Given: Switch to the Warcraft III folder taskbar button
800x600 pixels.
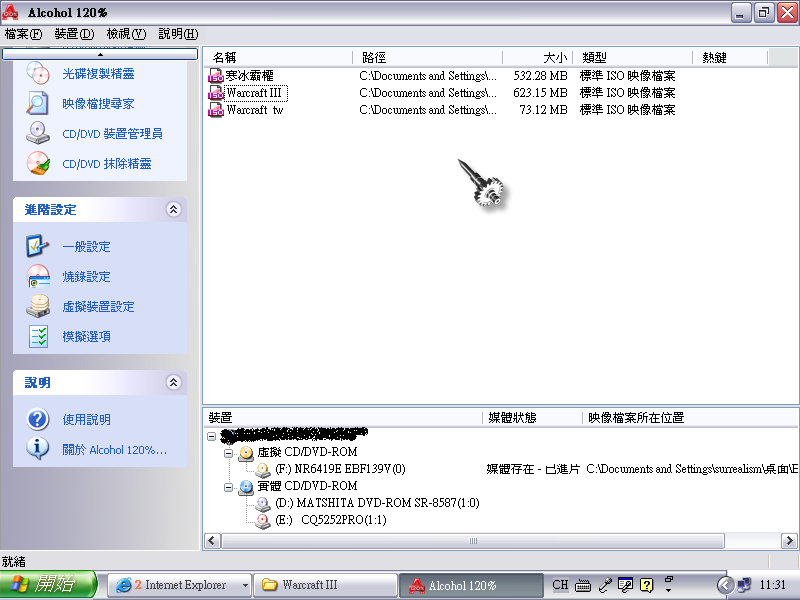Looking at the screenshot, I should (326, 585).
